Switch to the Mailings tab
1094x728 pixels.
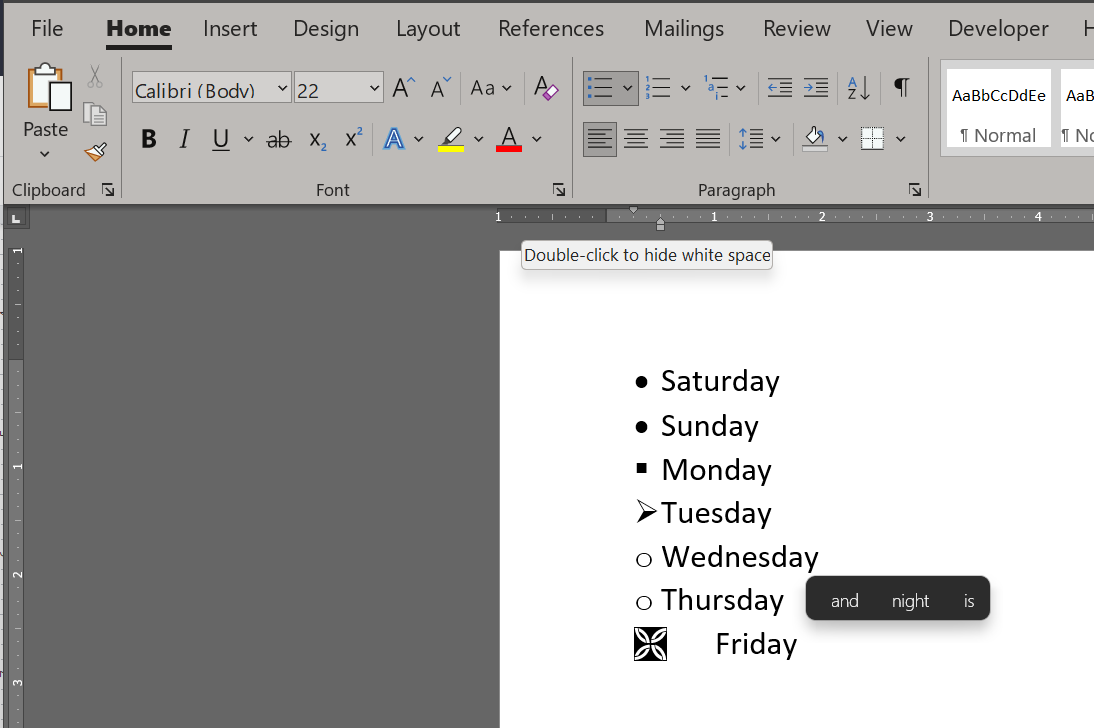point(684,29)
